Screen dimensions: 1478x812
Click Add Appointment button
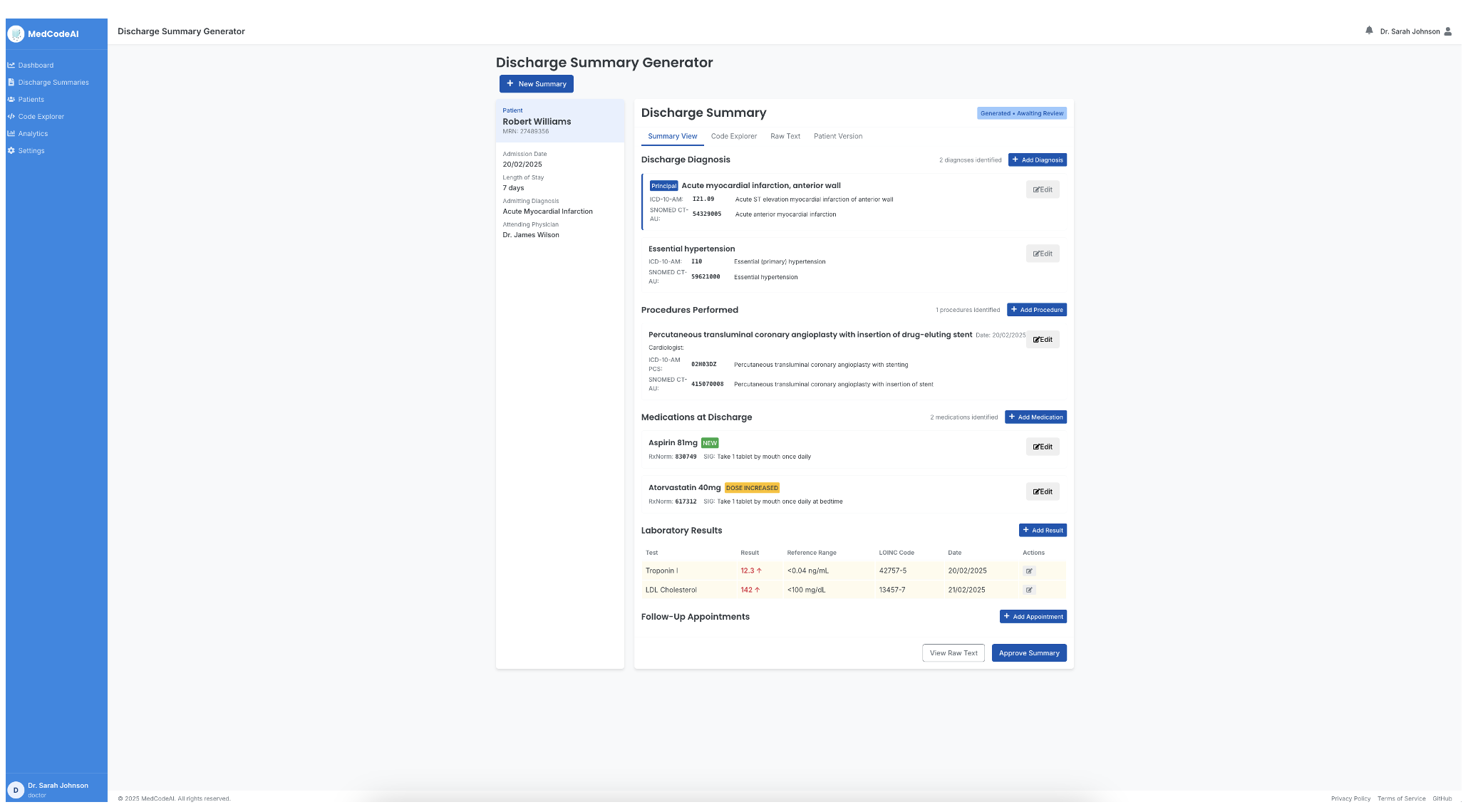(1033, 617)
